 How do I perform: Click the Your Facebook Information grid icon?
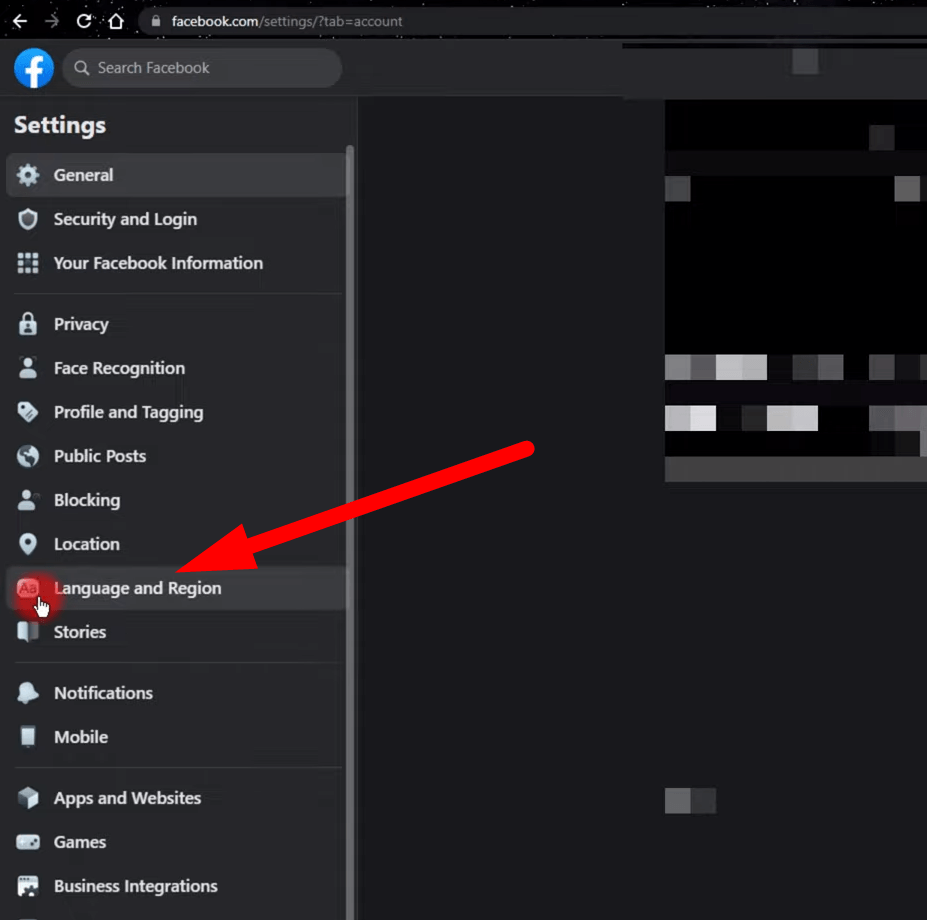click(x=28, y=263)
